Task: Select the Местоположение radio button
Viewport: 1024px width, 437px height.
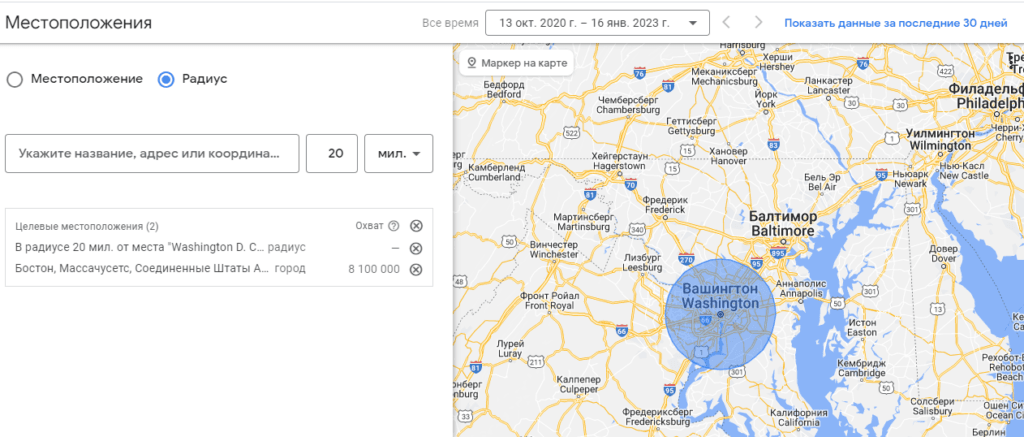Action: pyautogui.click(x=14, y=80)
